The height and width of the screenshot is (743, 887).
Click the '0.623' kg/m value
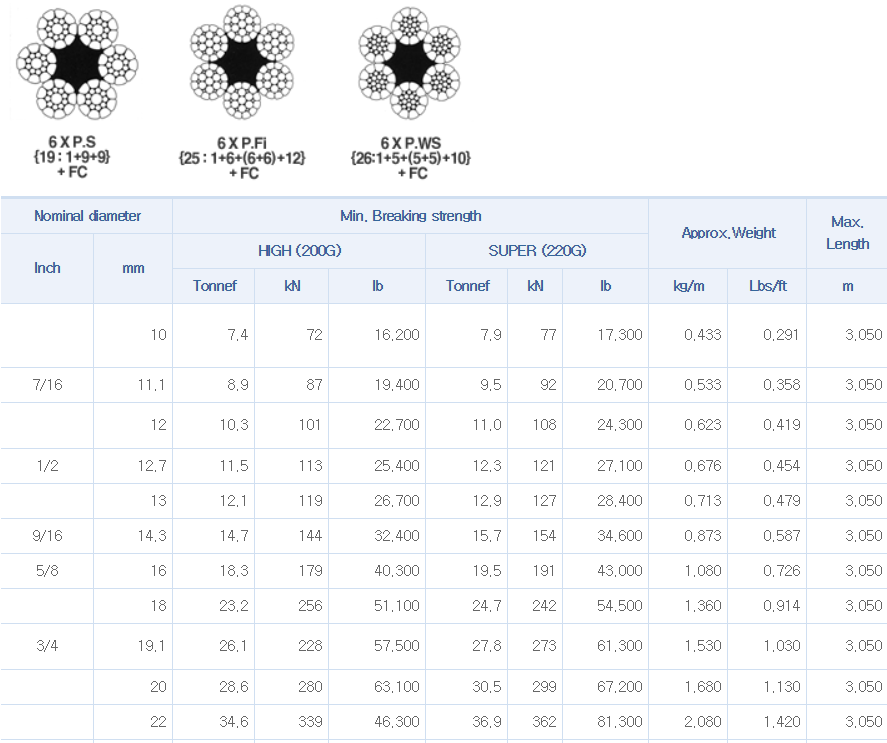click(x=703, y=425)
